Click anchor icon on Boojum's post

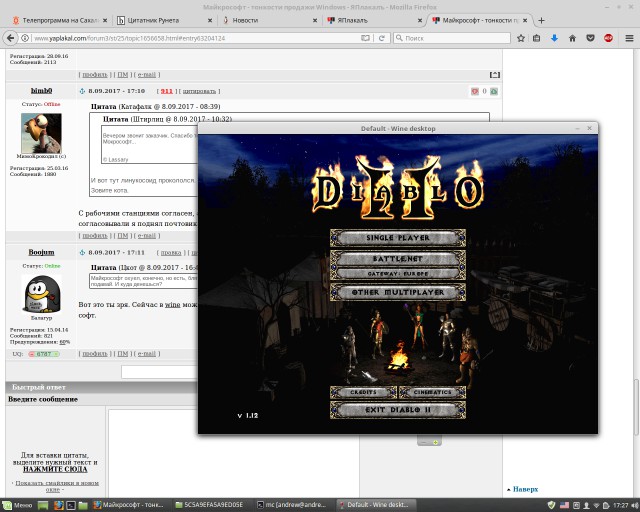(82, 253)
